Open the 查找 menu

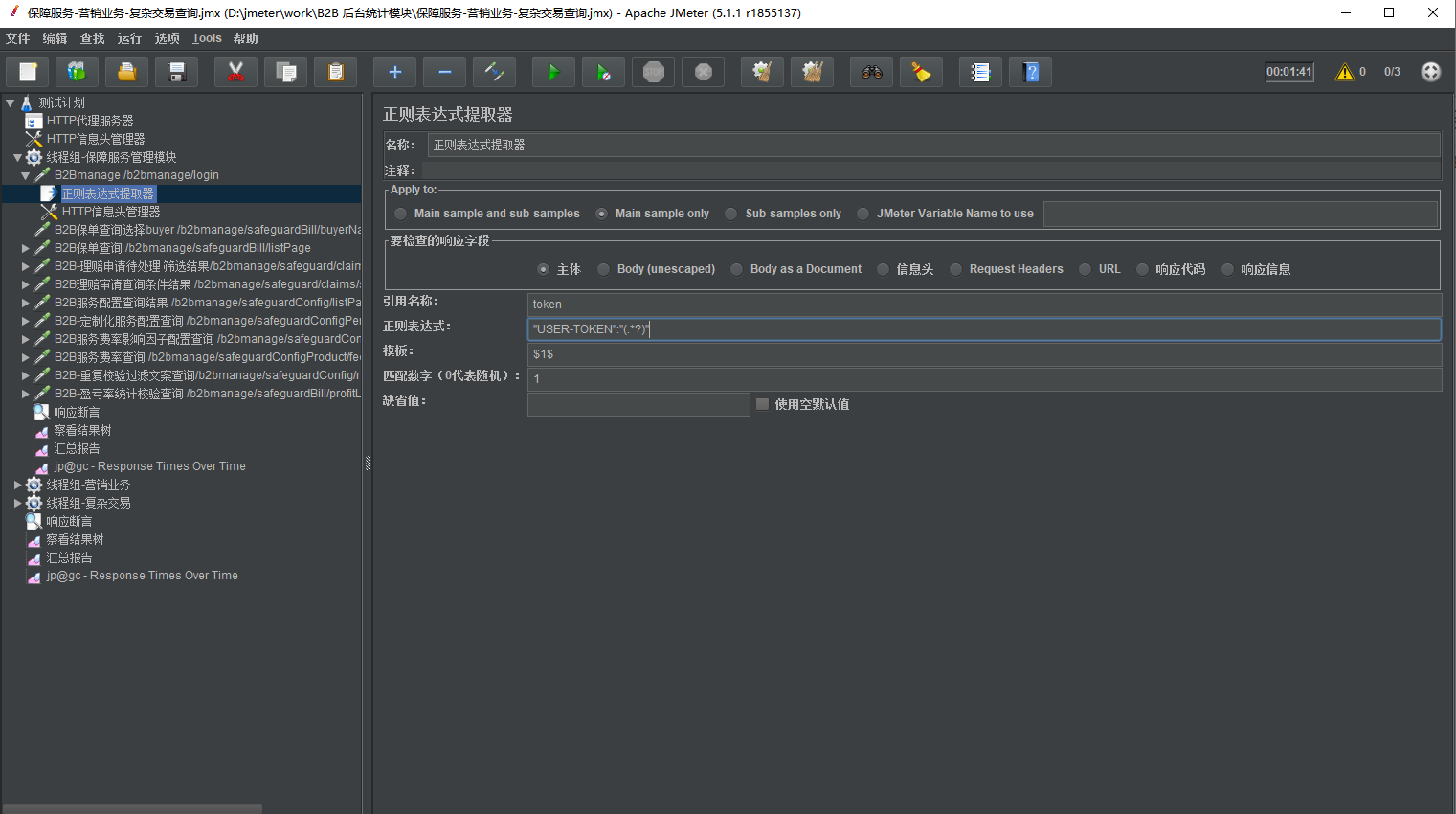point(93,38)
